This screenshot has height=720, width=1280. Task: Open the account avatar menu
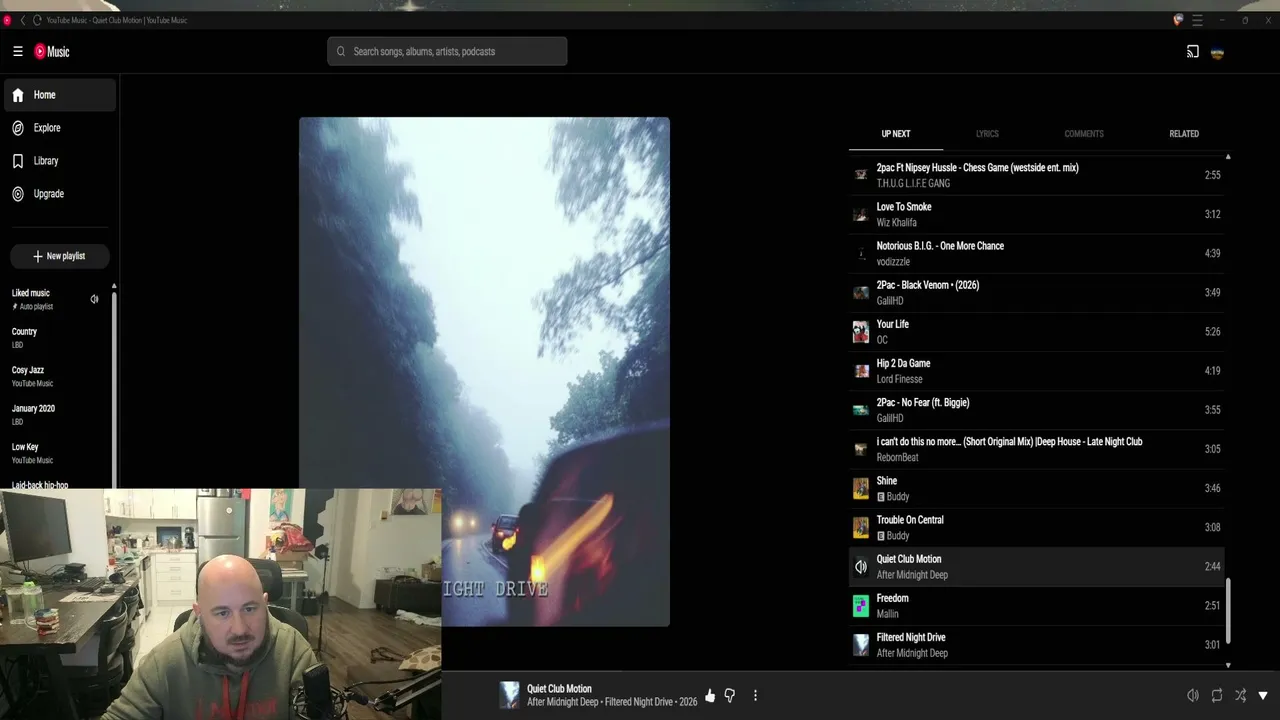coord(1217,52)
